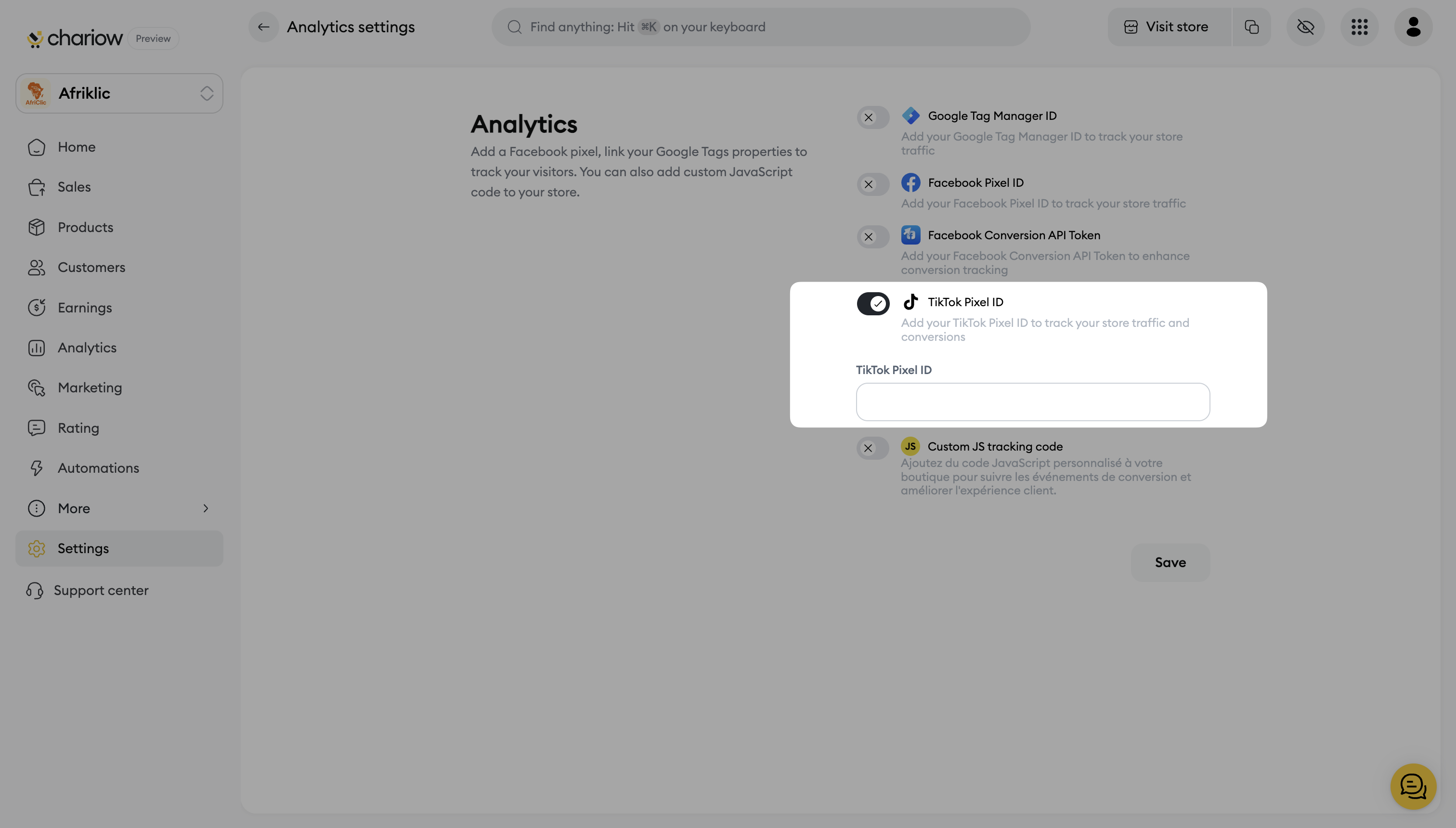Image resolution: width=1456 pixels, height=828 pixels.
Task: Click the Visit store button
Action: pyautogui.click(x=1169, y=27)
